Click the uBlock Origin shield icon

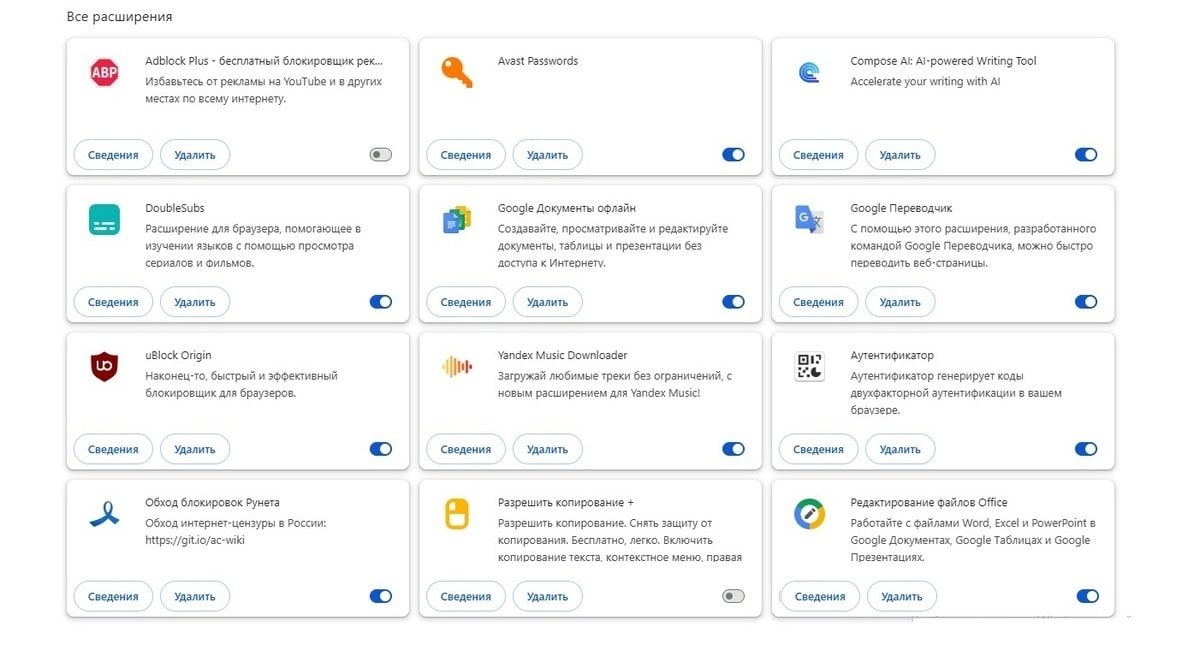(104, 367)
